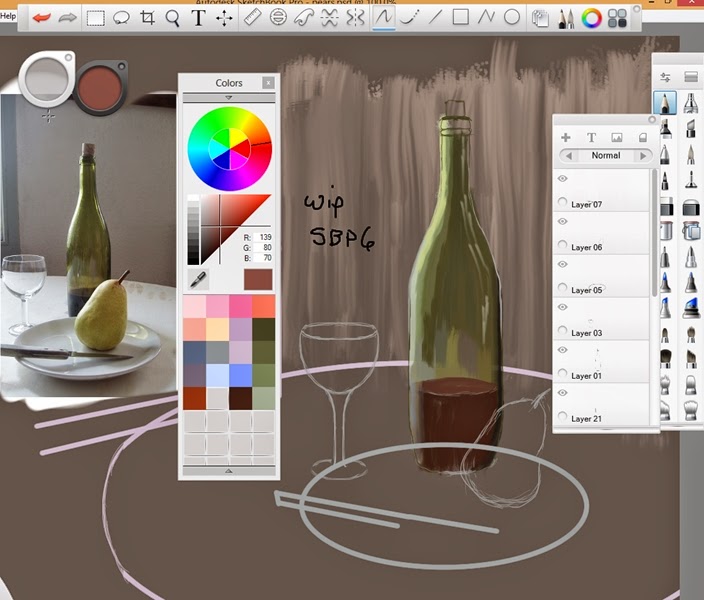This screenshot has width=704, height=600.
Task: Click the red Undo arrow
Action: (x=41, y=18)
